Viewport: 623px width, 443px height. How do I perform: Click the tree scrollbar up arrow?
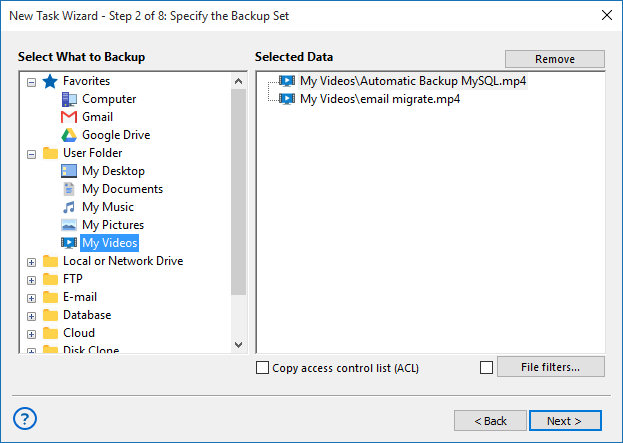238,81
